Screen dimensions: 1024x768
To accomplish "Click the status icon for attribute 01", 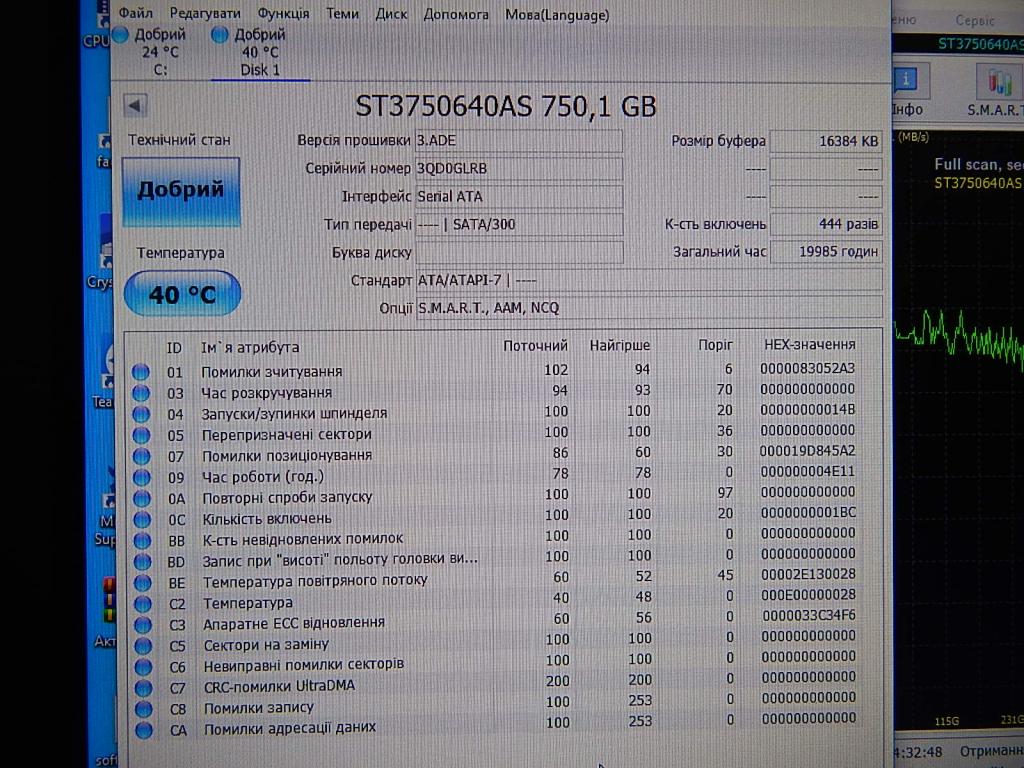I will tap(140, 372).
